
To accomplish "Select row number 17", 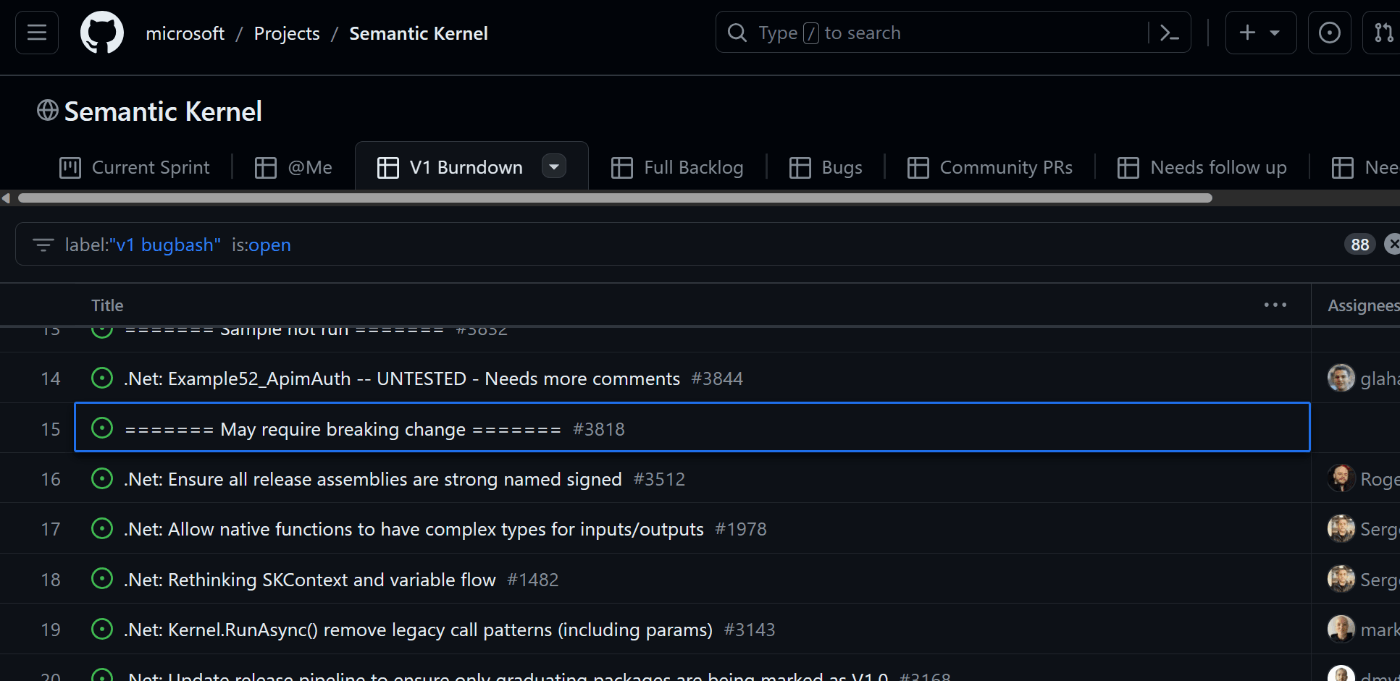I will (x=50, y=529).
